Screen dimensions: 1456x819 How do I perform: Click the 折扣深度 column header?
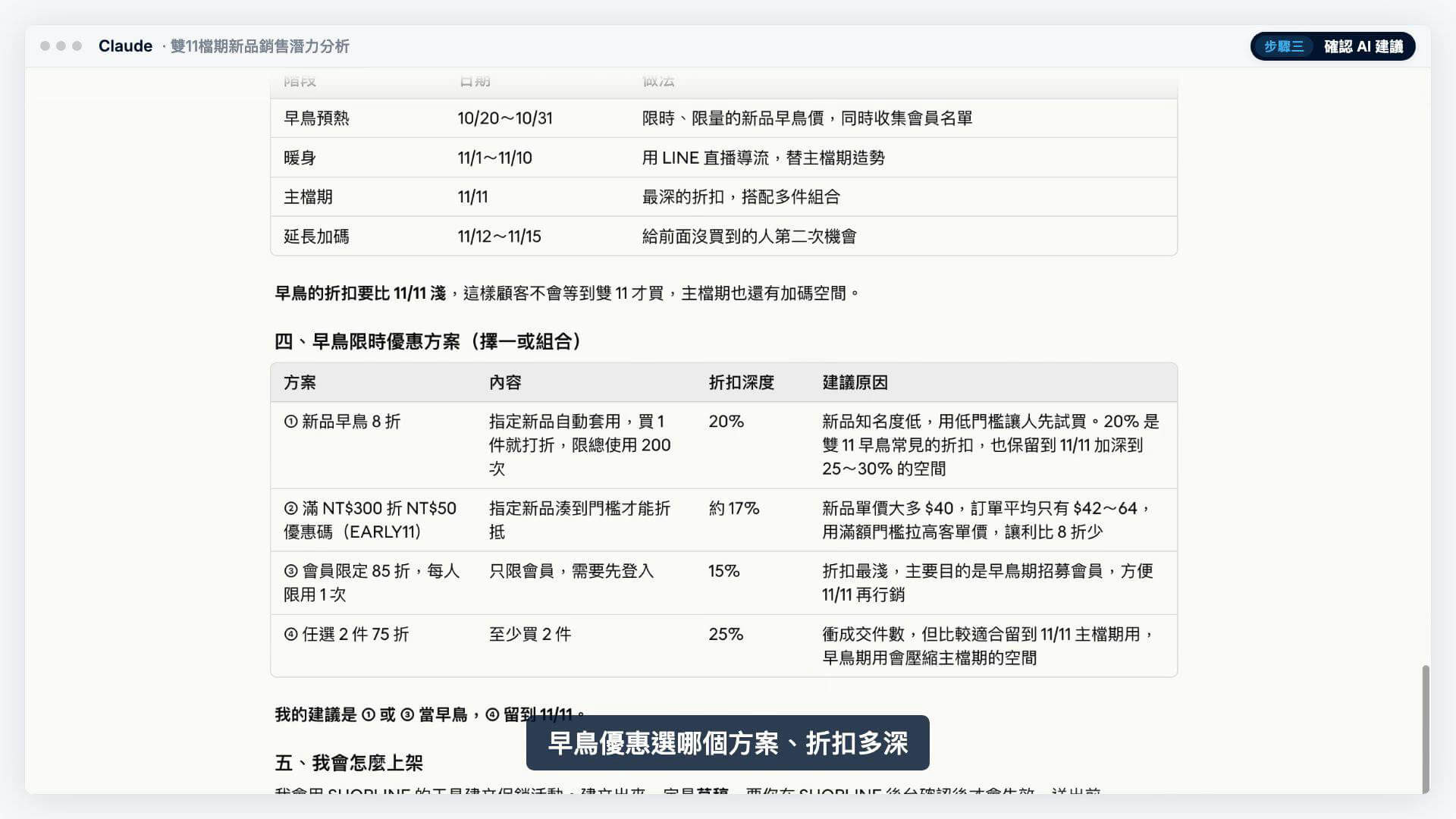pyautogui.click(x=741, y=382)
